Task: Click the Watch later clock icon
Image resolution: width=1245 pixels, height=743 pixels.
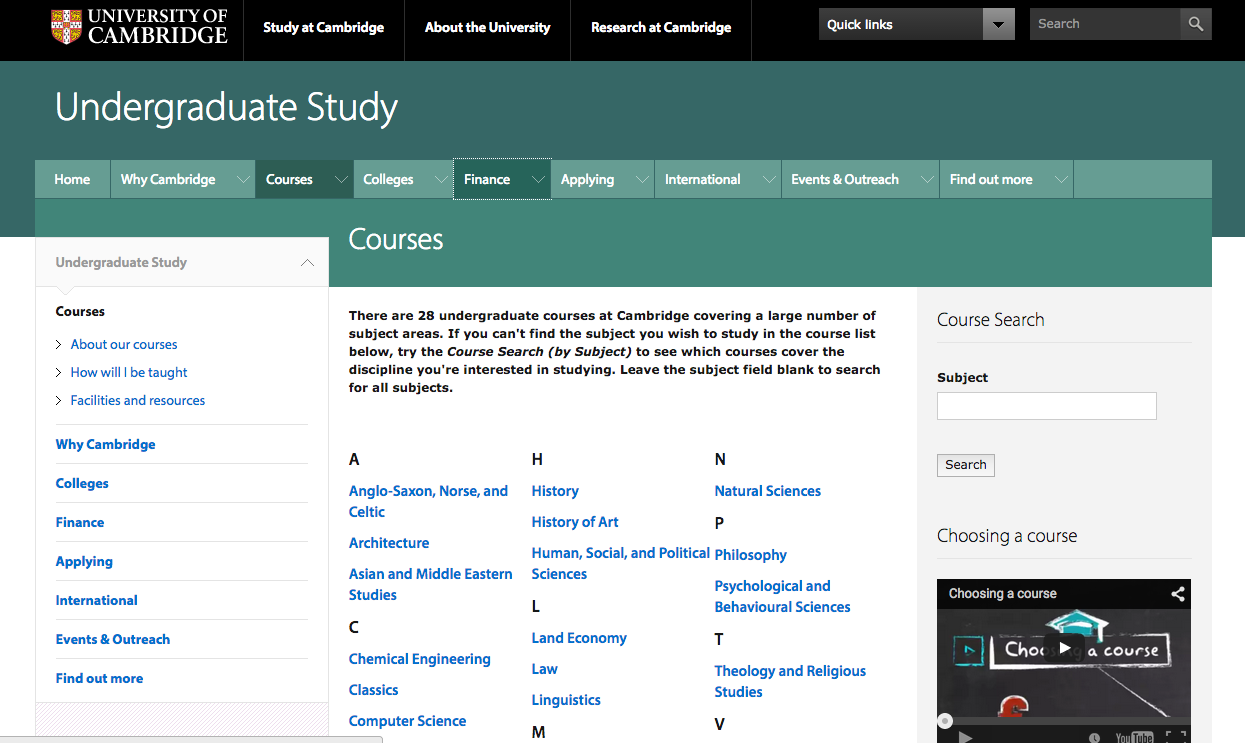Action: point(1094,737)
